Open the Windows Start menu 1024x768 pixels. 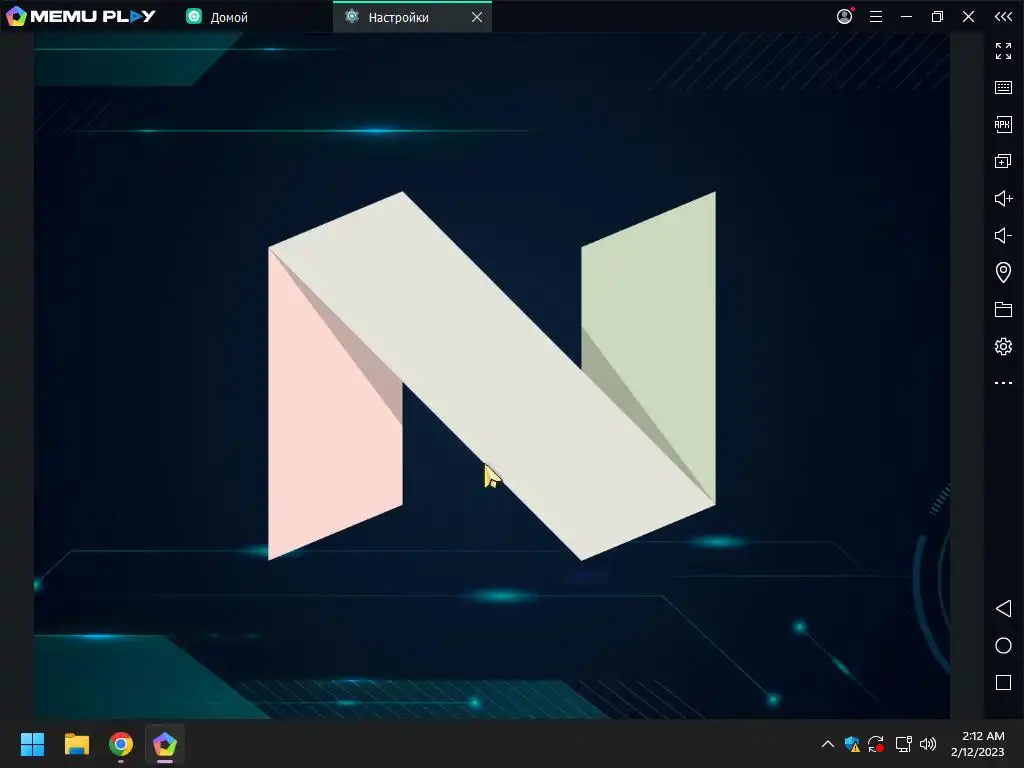[32, 744]
